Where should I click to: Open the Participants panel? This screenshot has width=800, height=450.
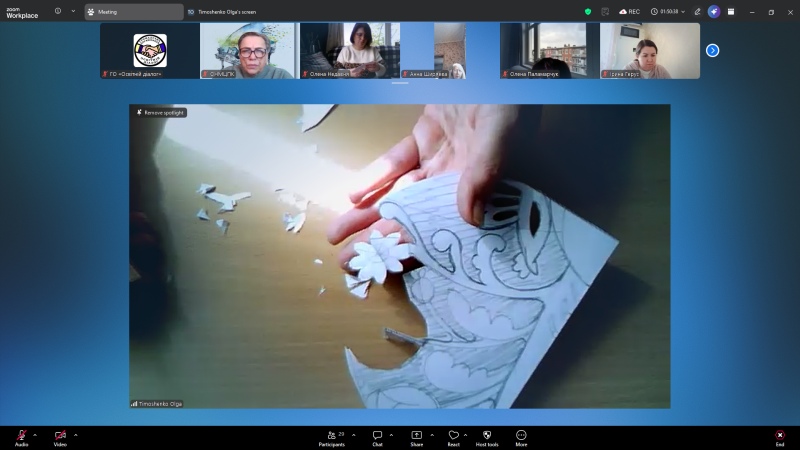333,436
